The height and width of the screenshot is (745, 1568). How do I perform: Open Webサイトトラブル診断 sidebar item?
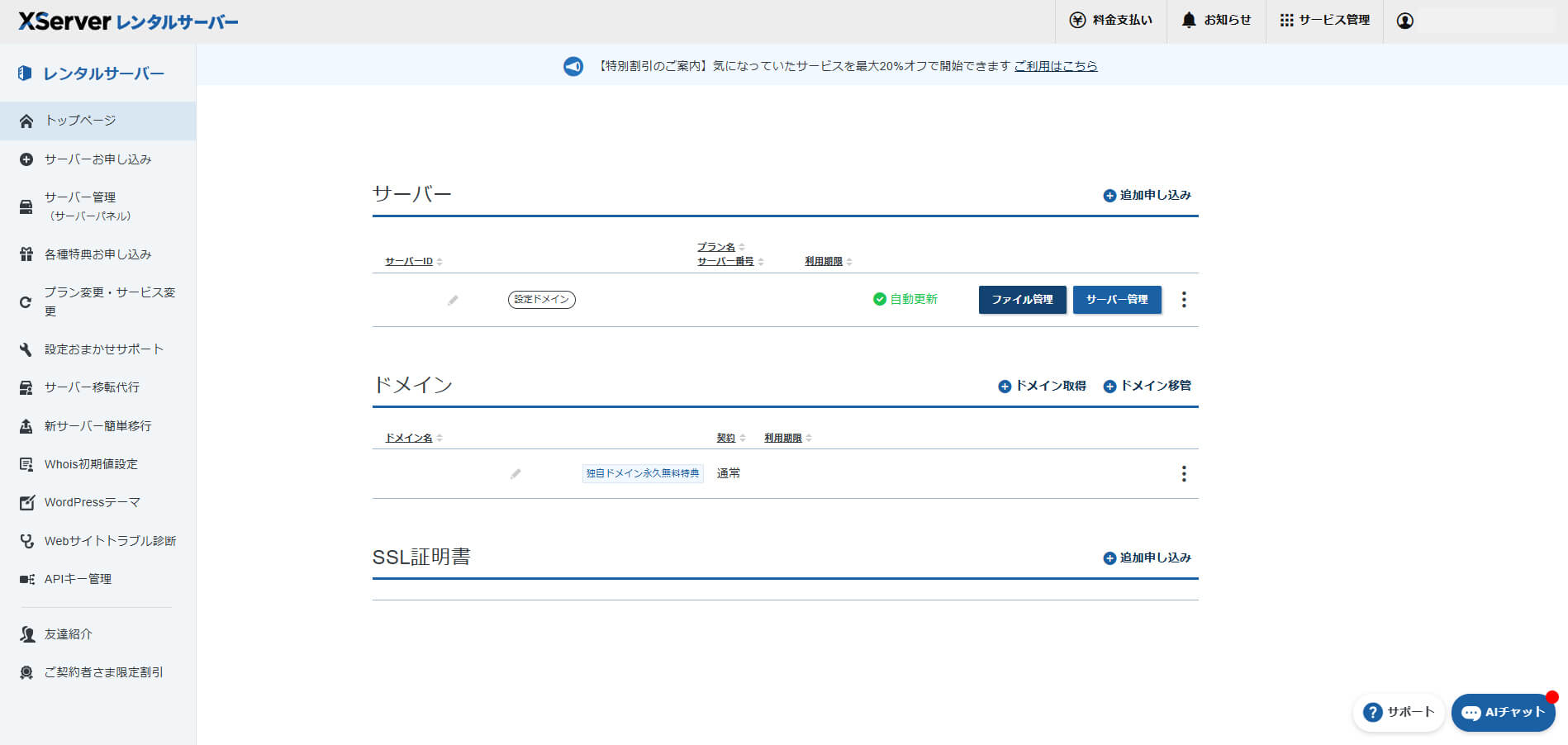[97, 541]
